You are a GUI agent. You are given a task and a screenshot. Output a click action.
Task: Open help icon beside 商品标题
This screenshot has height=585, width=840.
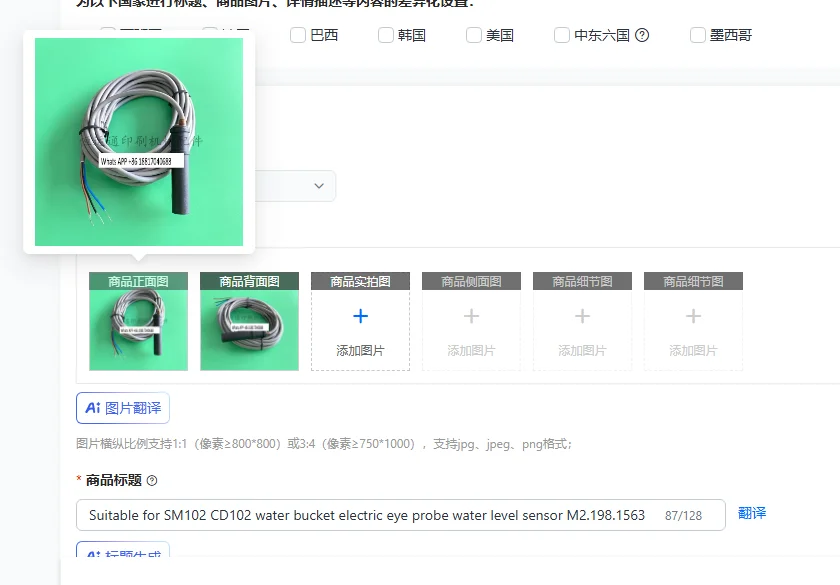[152, 481]
